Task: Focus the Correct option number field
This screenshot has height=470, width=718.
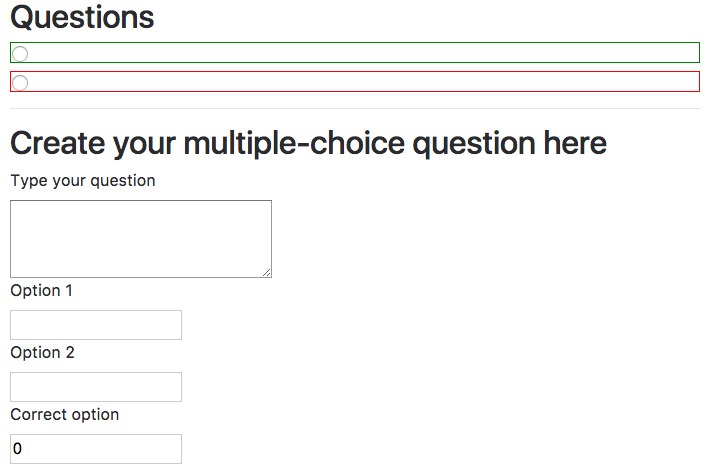Action: tap(96, 449)
